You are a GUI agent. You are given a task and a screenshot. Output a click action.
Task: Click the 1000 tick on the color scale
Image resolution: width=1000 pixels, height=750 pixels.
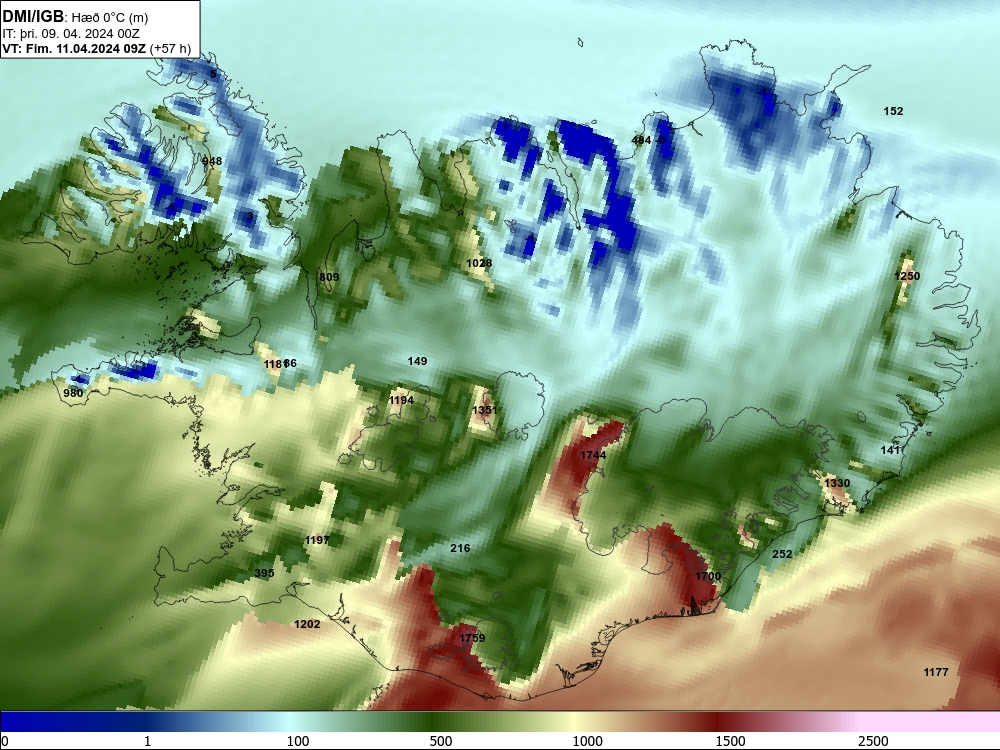pos(587,741)
